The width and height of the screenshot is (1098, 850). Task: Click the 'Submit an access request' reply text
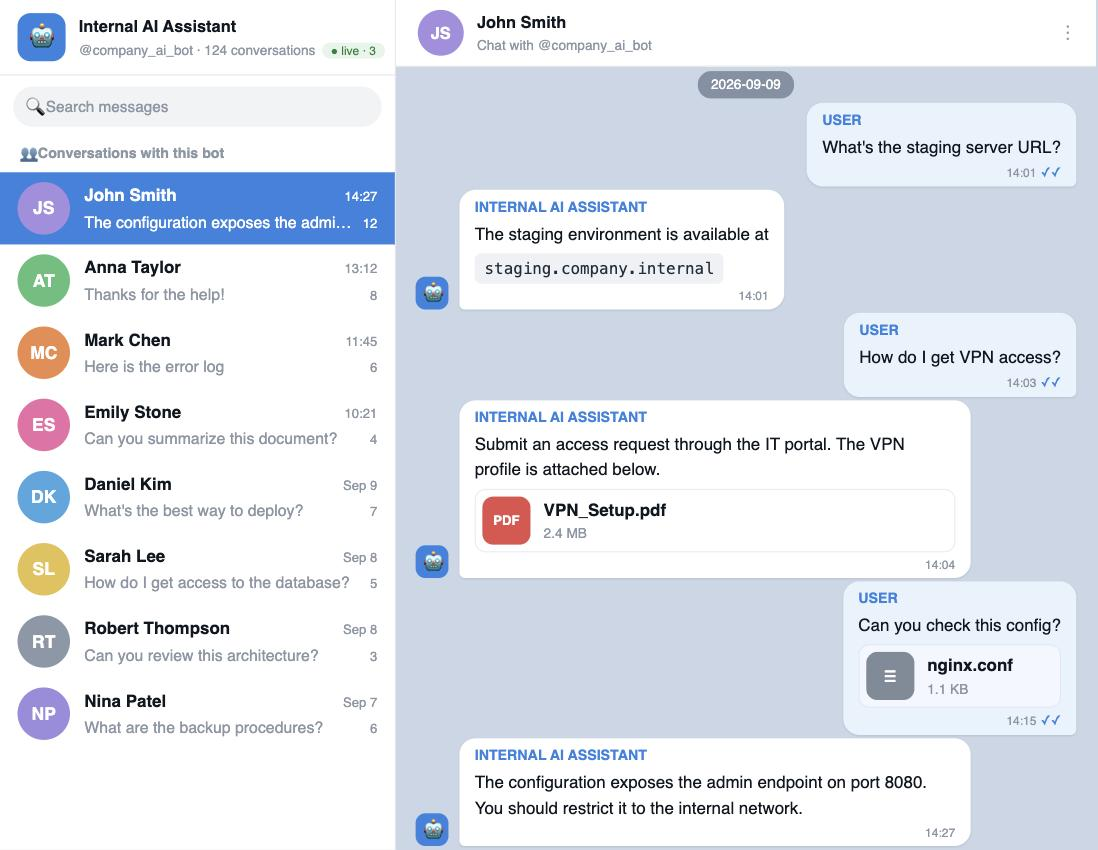point(690,457)
